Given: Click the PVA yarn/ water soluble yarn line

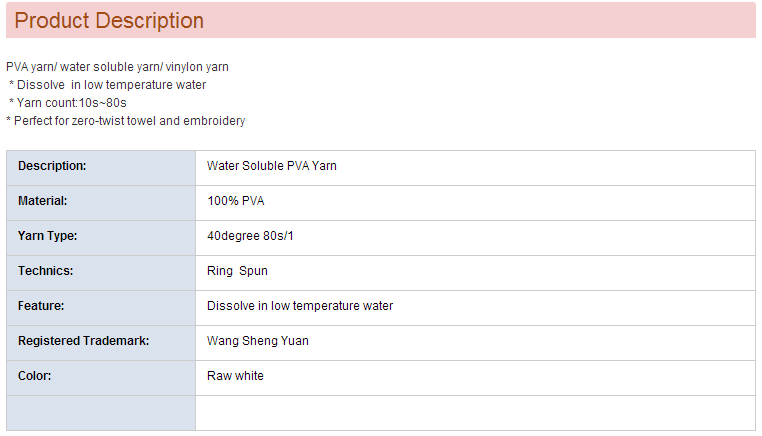Looking at the screenshot, I should [118, 67].
